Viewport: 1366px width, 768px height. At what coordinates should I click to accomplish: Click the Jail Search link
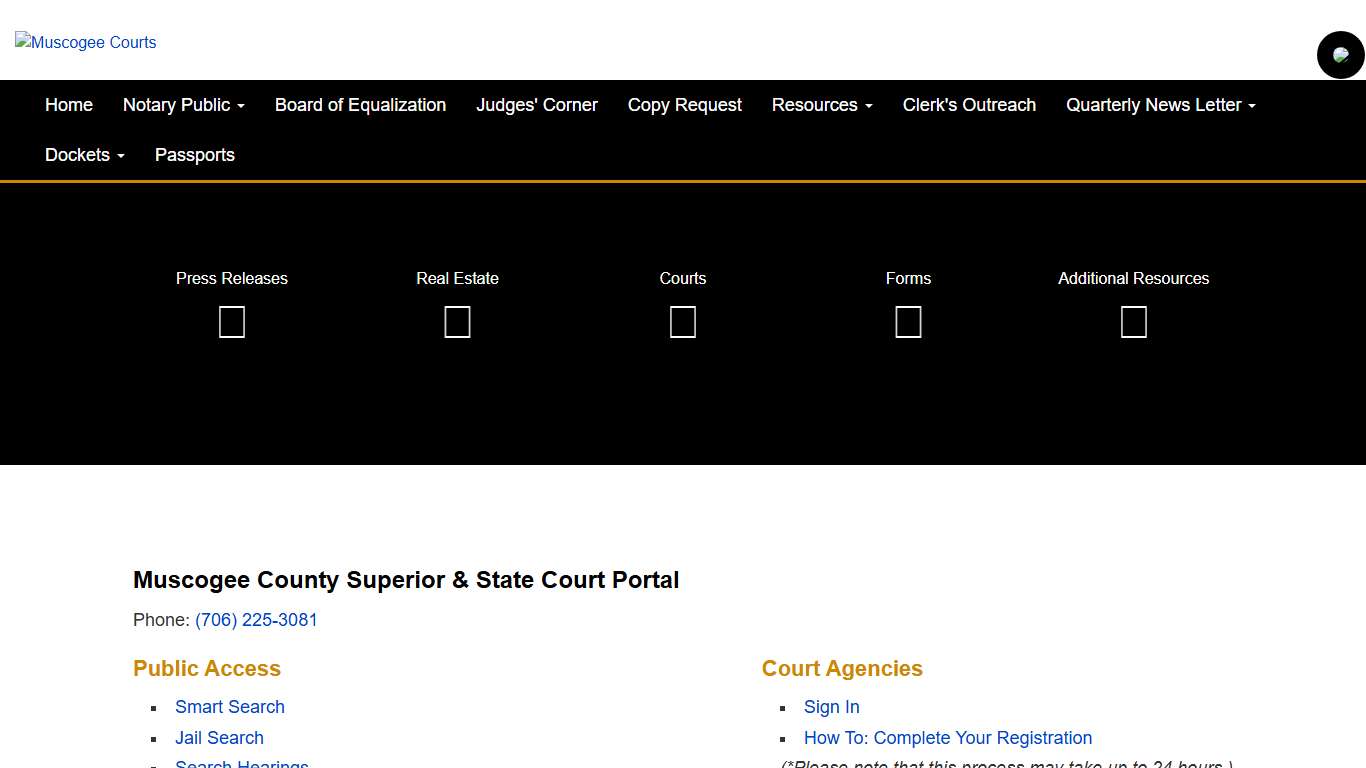(219, 738)
